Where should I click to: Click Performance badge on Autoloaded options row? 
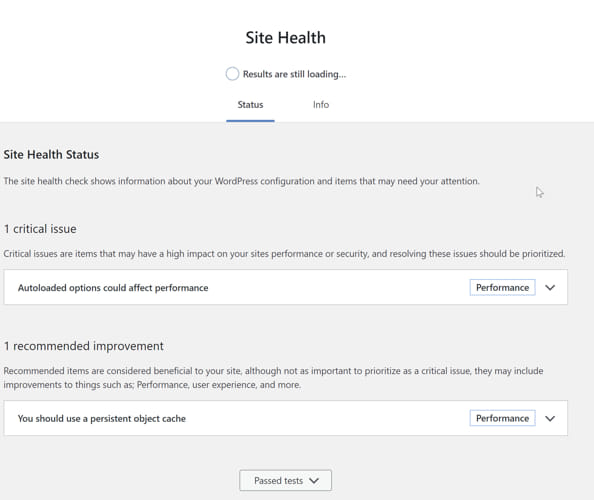point(502,288)
